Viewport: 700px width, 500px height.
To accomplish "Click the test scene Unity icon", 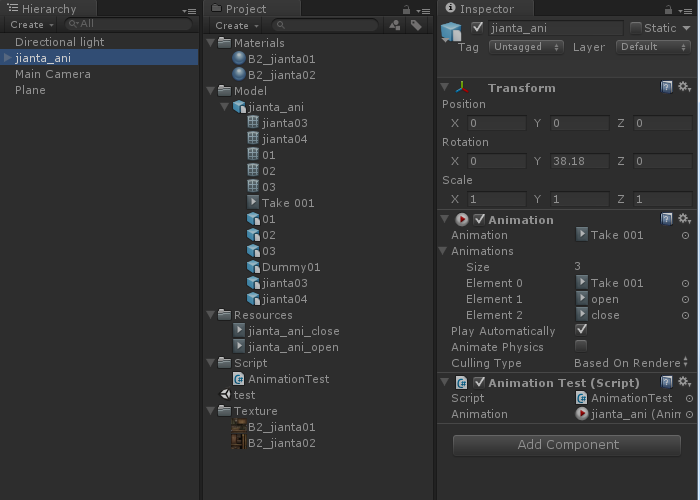I will (x=224, y=395).
